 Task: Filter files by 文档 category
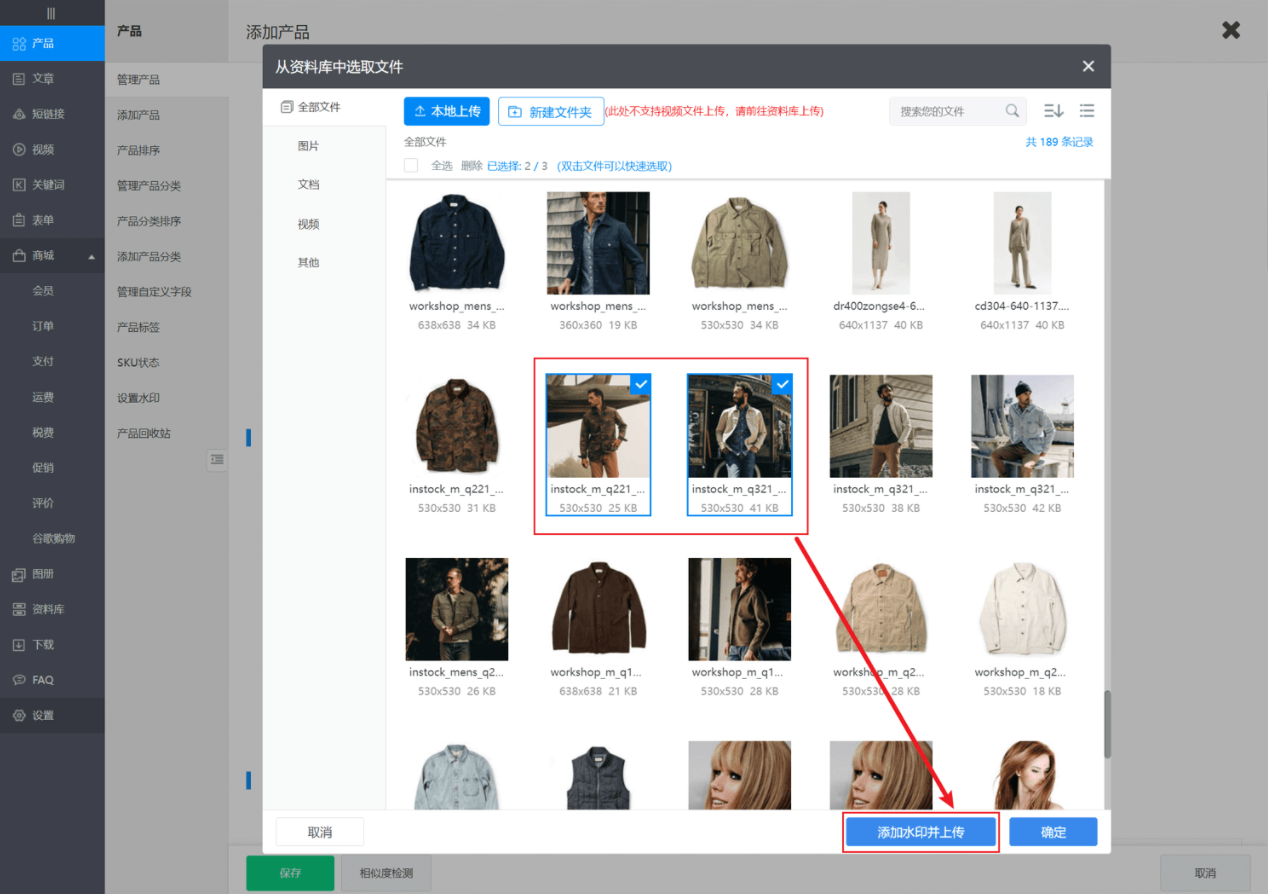tap(308, 185)
